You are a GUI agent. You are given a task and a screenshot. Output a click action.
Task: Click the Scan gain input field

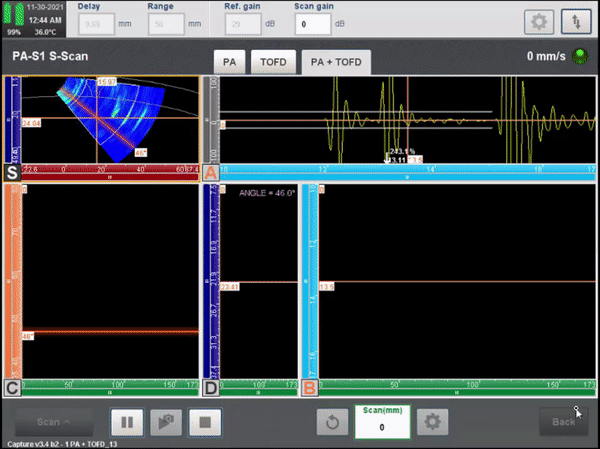pos(313,24)
